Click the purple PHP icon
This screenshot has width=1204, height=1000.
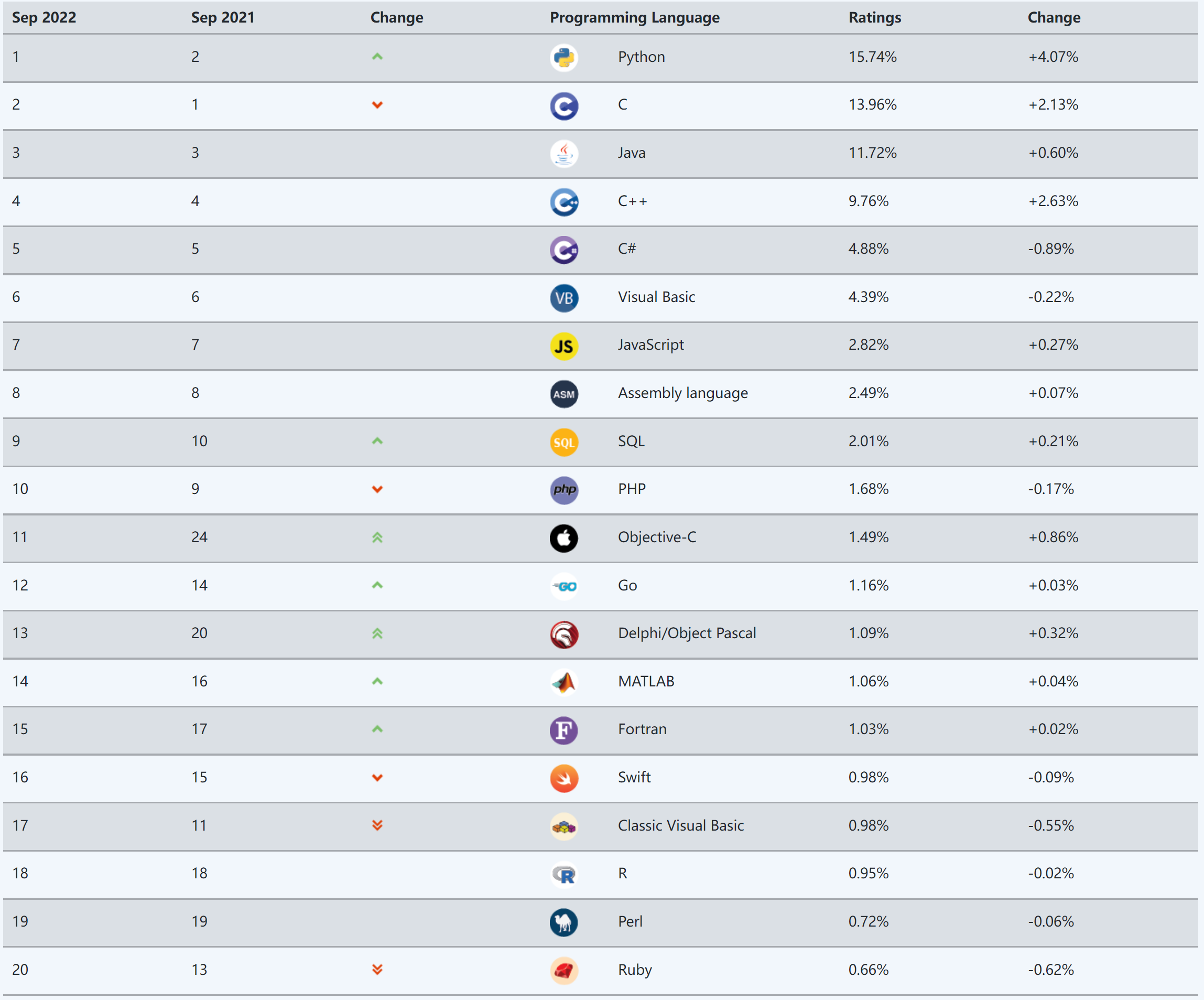[x=563, y=490]
